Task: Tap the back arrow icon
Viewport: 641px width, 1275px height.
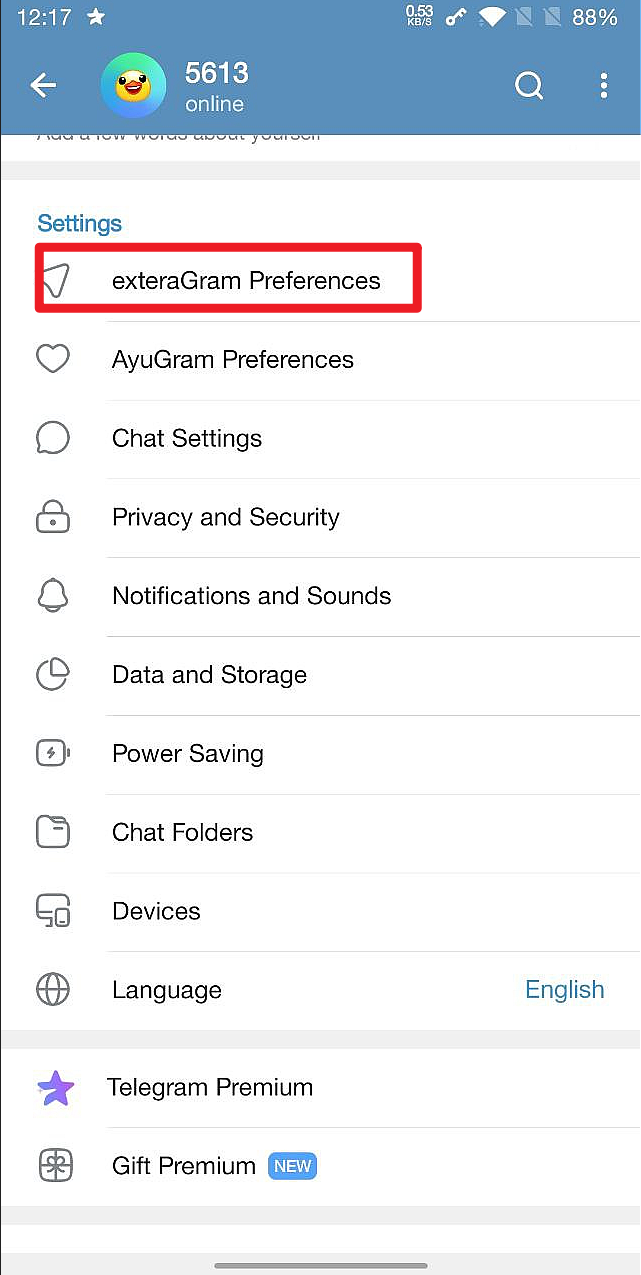Action: pos(43,86)
